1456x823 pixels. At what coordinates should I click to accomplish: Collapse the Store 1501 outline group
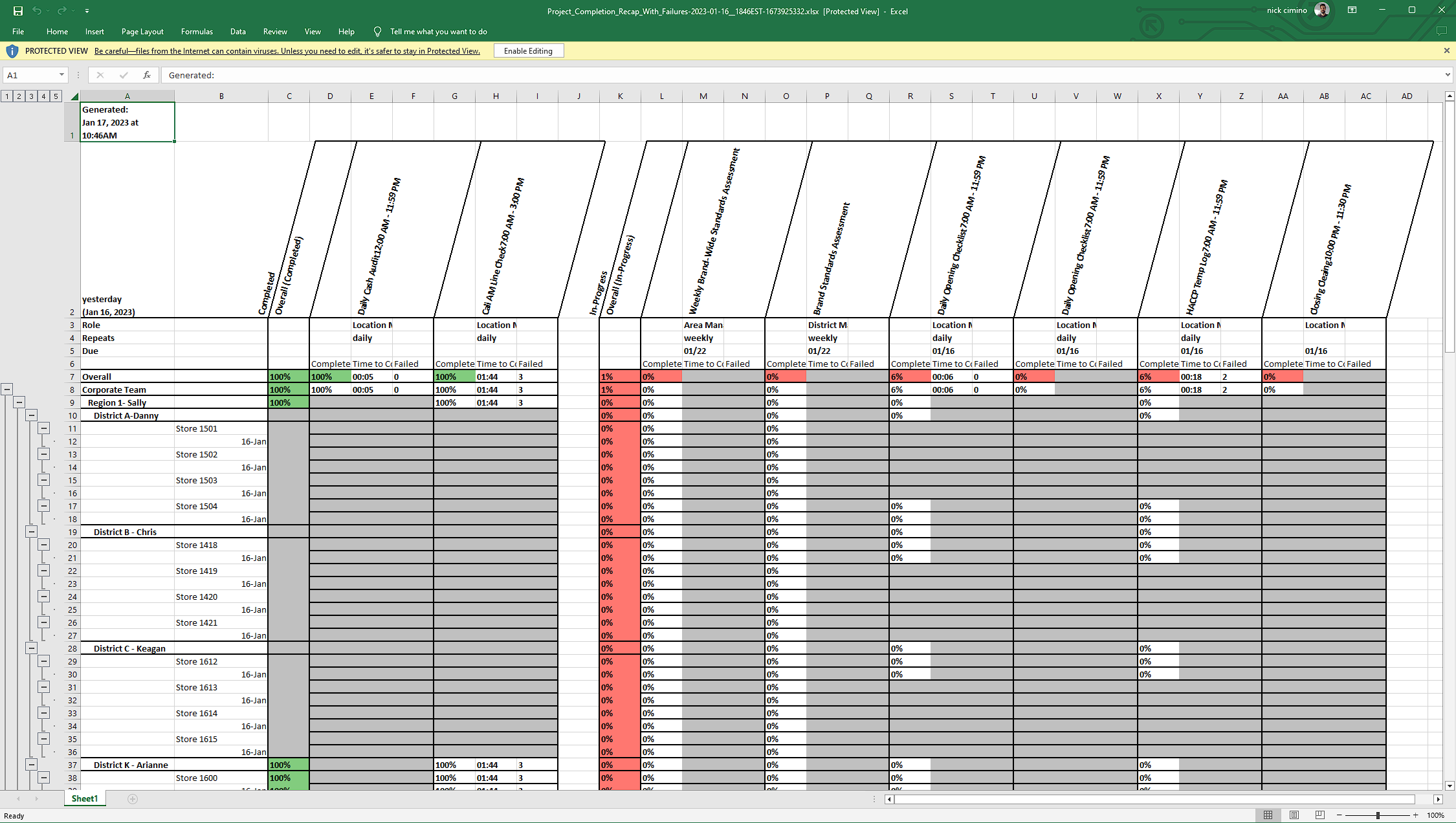pos(44,428)
